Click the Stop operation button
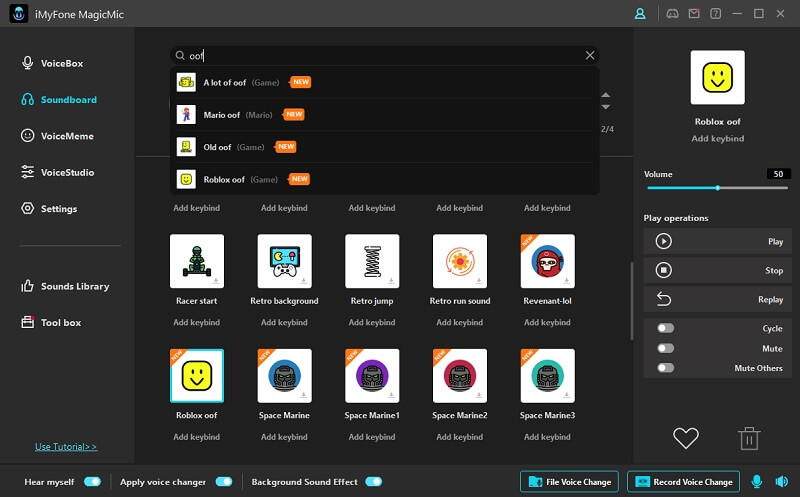 click(x=717, y=270)
